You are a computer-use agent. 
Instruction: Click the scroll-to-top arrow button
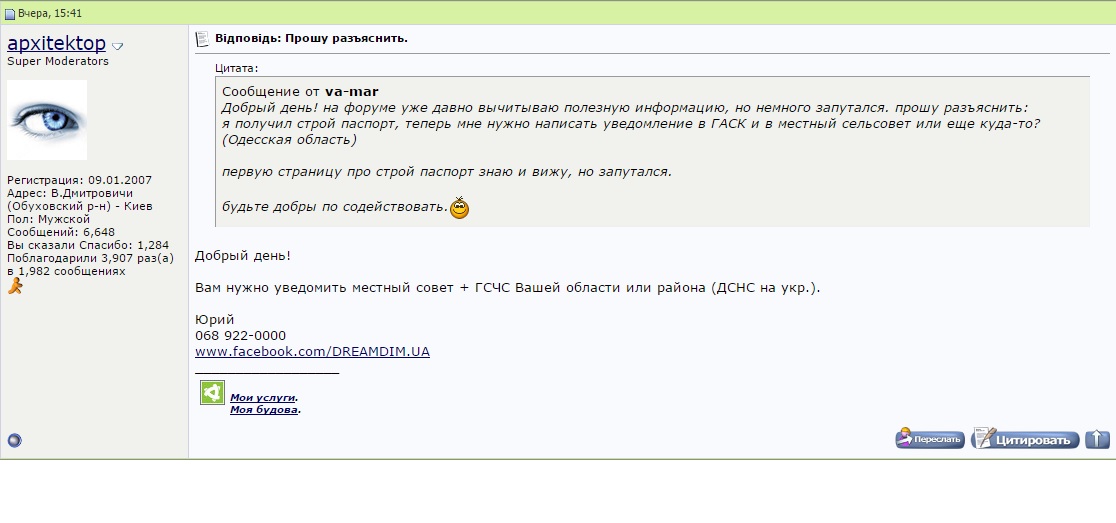click(x=1097, y=439)
